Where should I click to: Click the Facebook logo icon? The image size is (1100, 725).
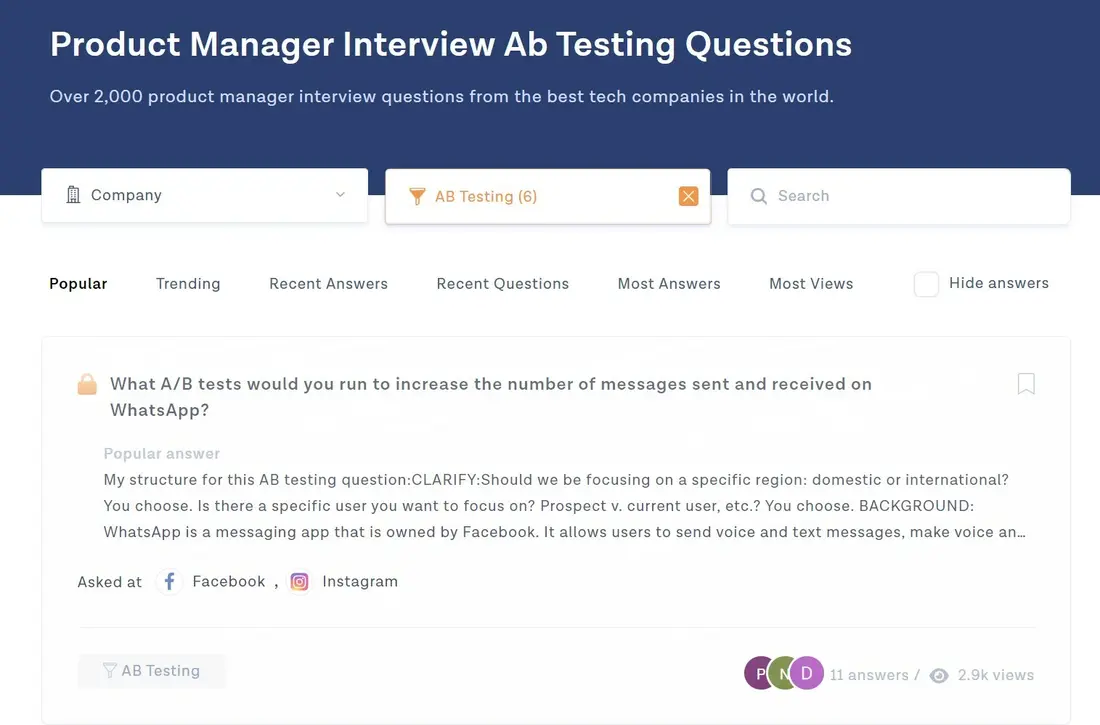(169, 581)
